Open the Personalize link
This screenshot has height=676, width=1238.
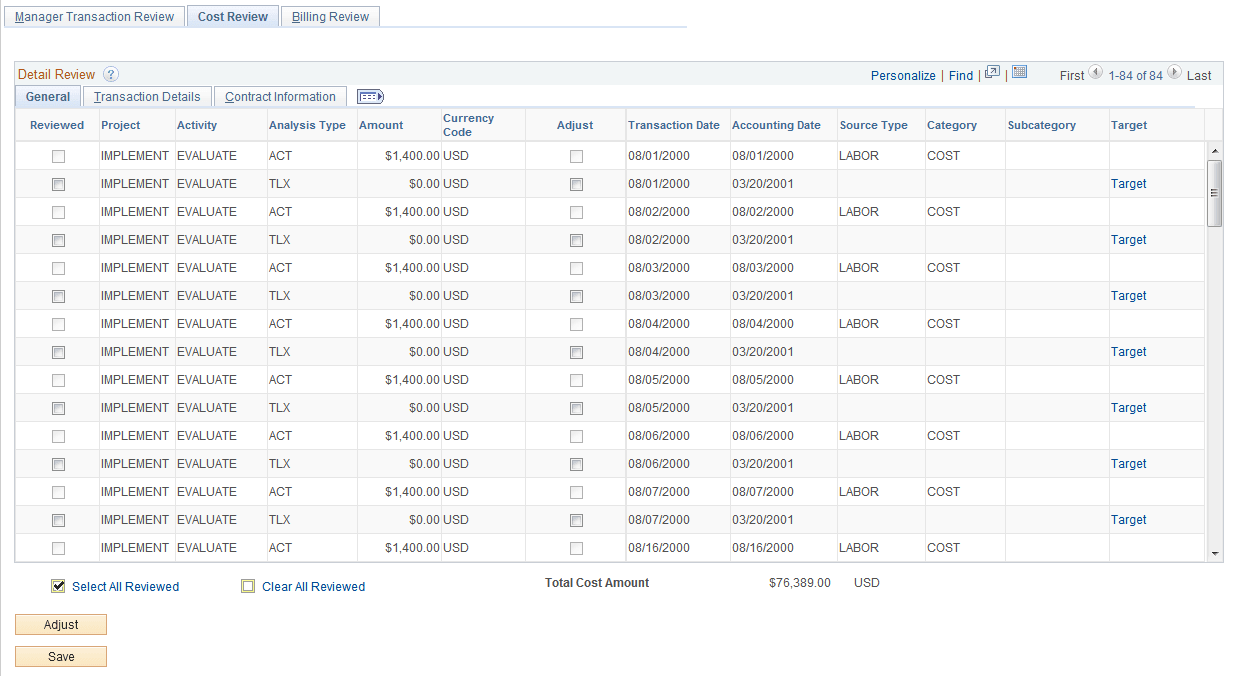click(903, 75)
